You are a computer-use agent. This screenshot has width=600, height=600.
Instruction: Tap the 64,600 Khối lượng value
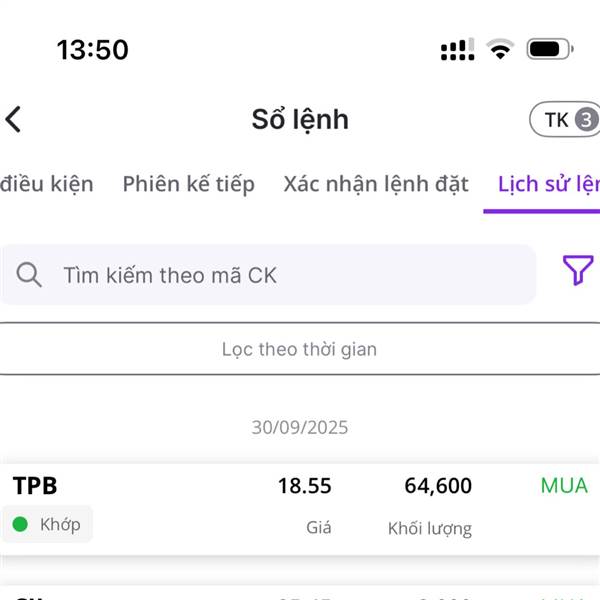point(438,486)
